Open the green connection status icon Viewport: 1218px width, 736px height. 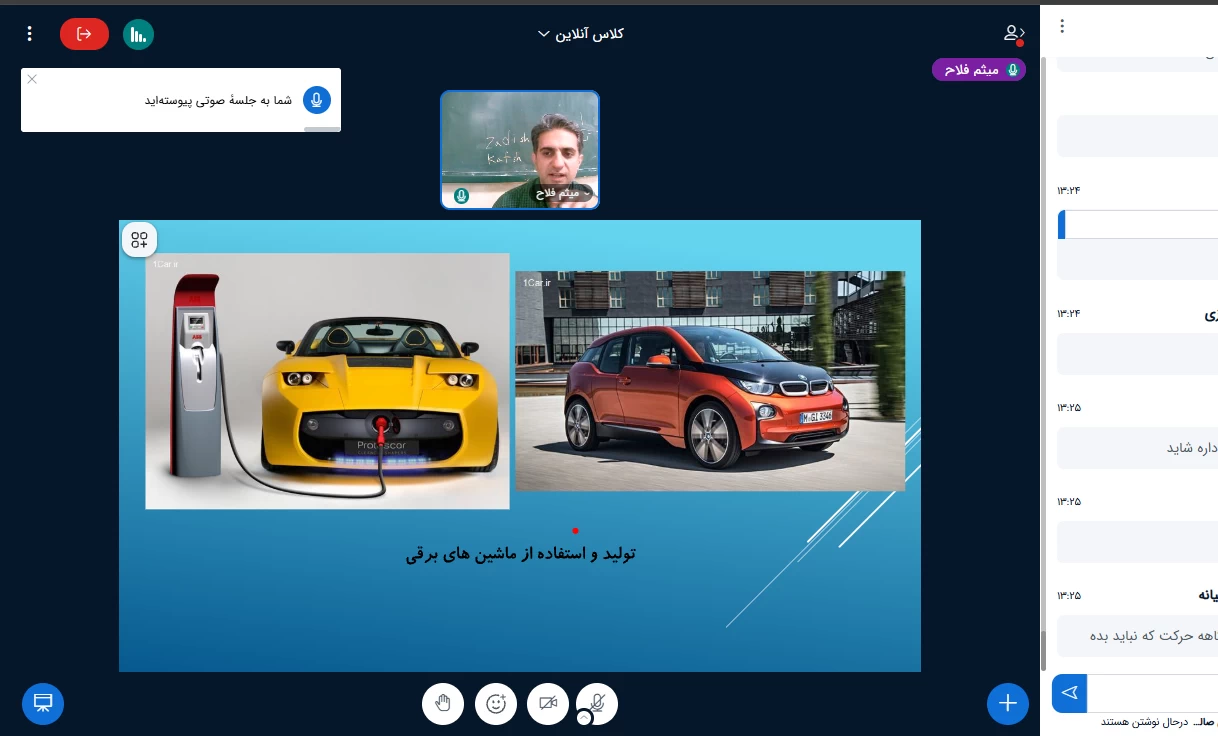pyautogui.click(x=138, y=34)
